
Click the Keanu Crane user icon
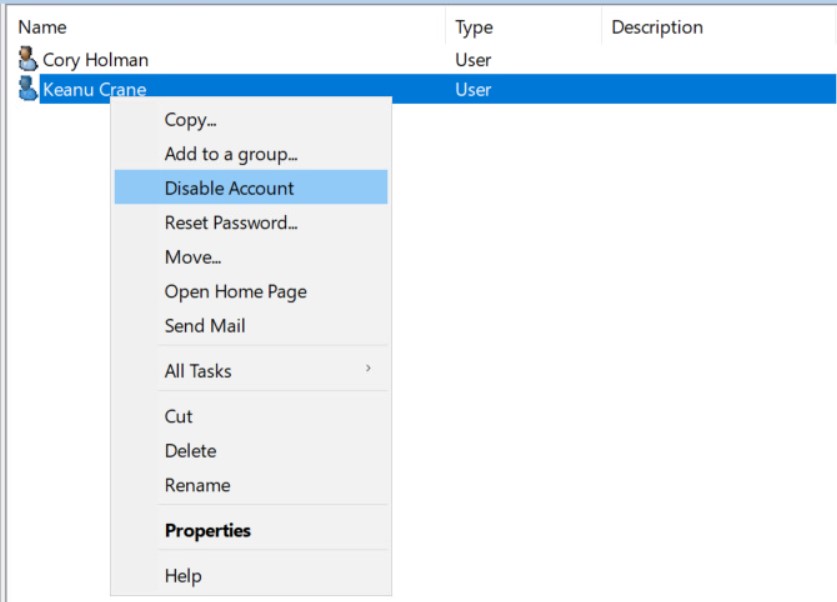click(28, 89)
